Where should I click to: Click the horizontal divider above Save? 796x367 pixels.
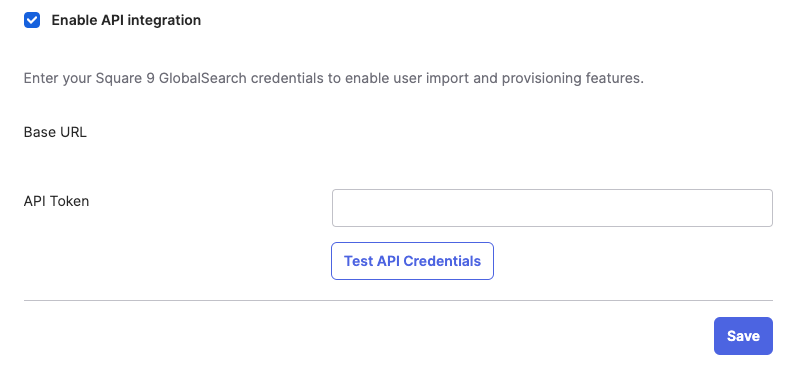398,300
